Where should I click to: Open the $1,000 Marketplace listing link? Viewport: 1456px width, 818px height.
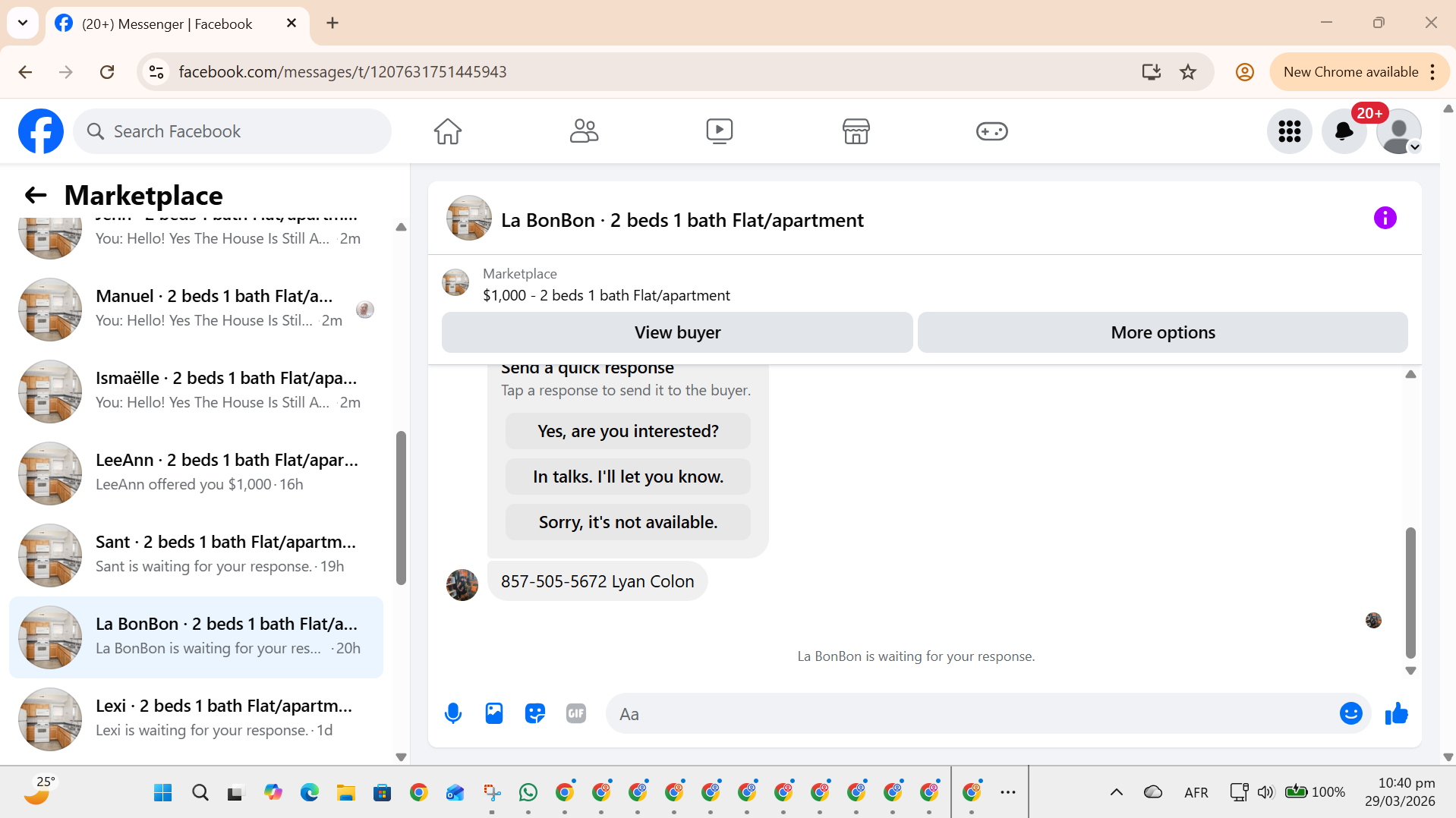pos(606,295)
